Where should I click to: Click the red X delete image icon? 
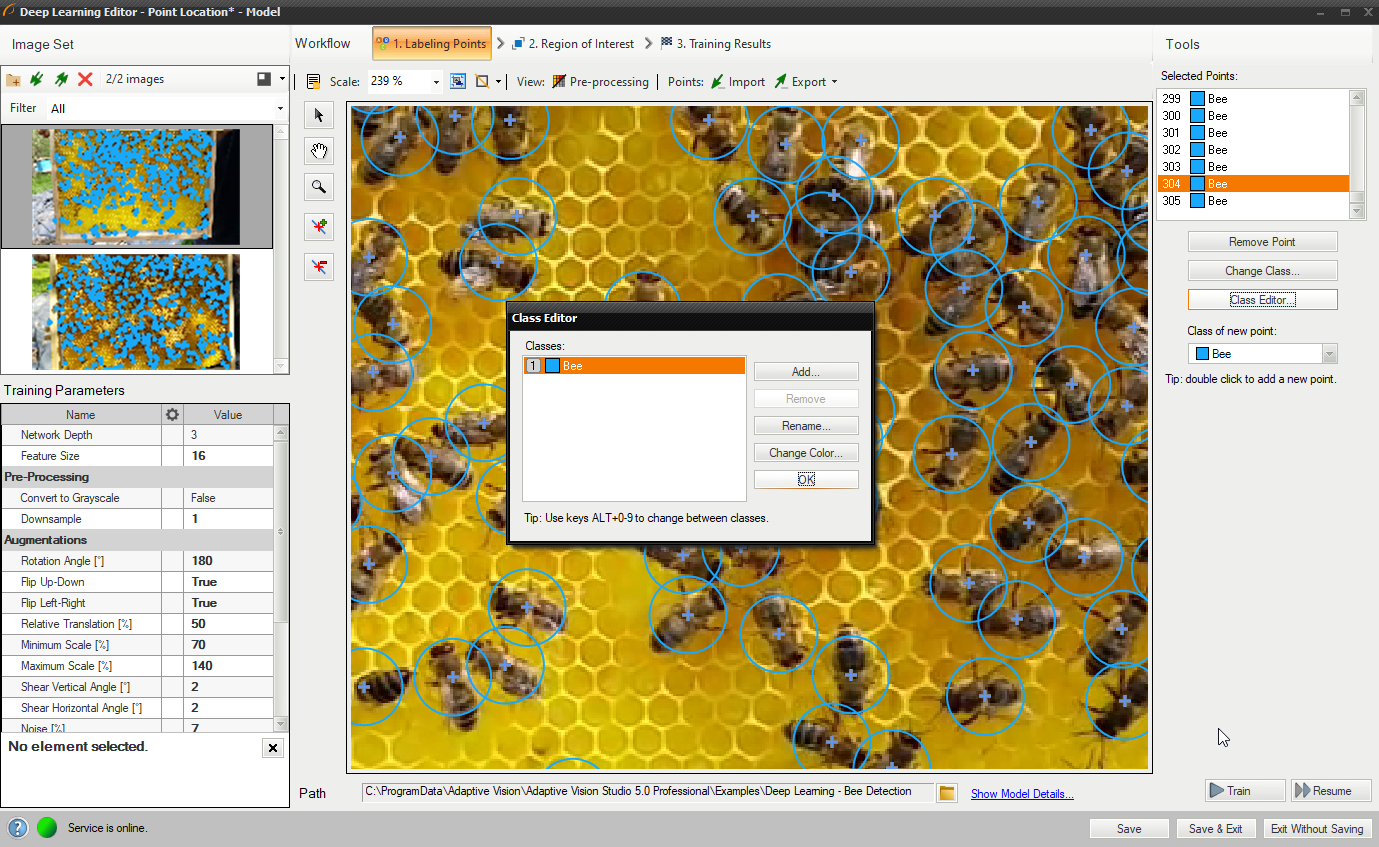tap(85, 79)
